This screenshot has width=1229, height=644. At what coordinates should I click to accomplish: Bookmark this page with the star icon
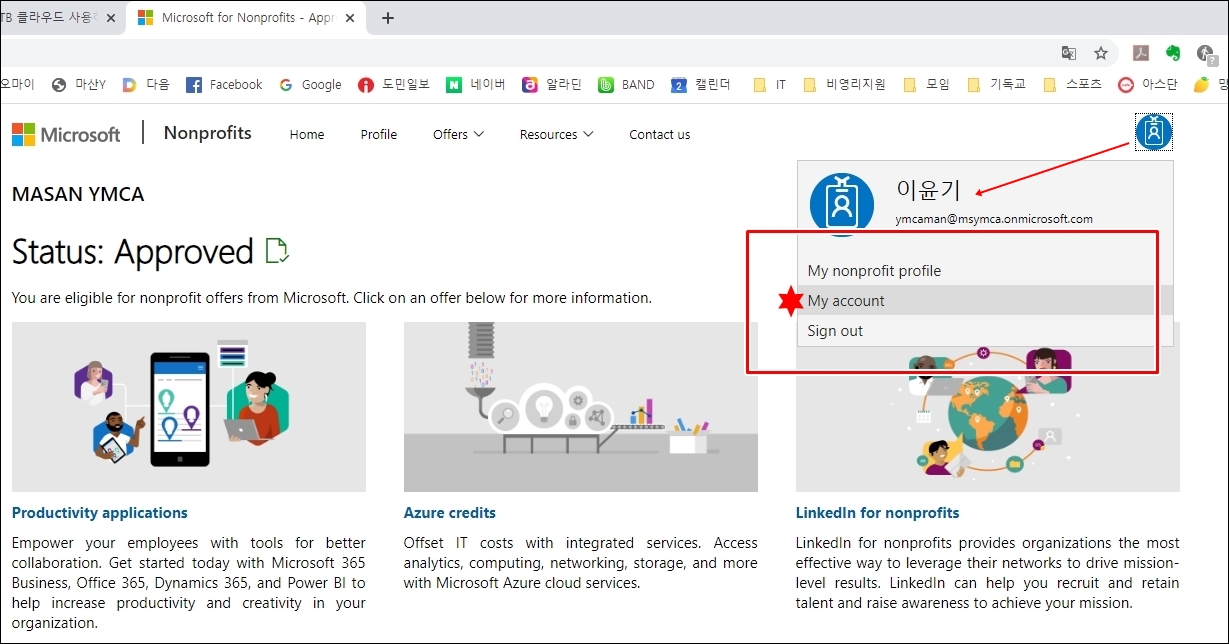(1101, 53)
